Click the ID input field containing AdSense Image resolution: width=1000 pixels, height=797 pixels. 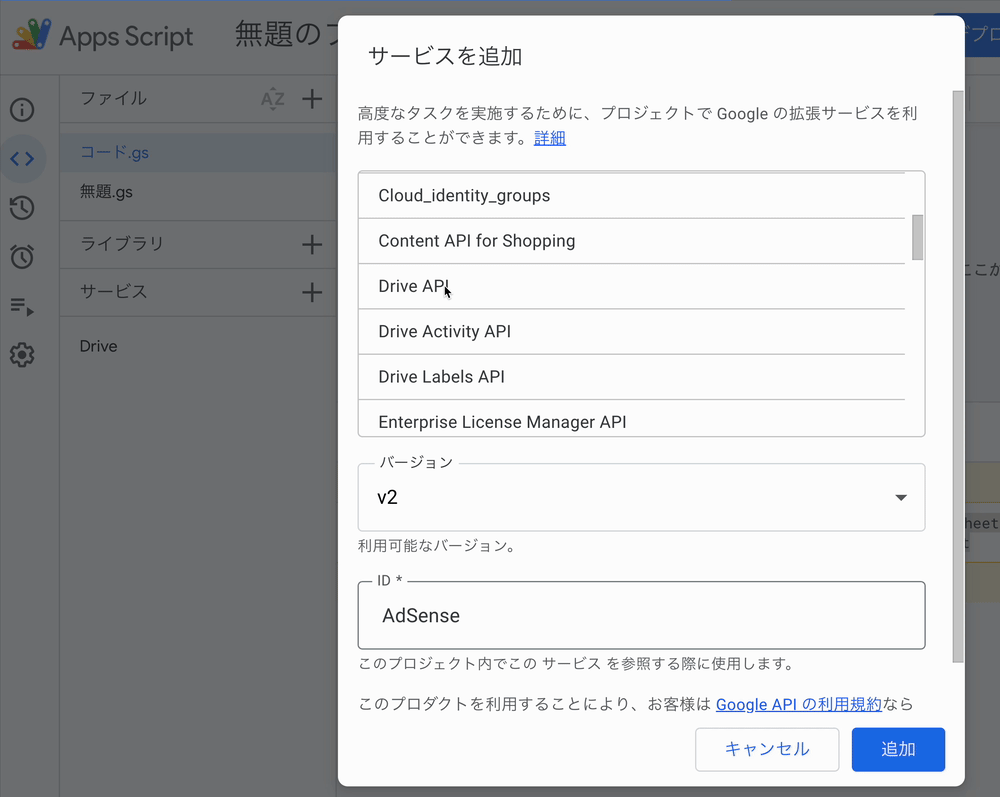[642, 615]
